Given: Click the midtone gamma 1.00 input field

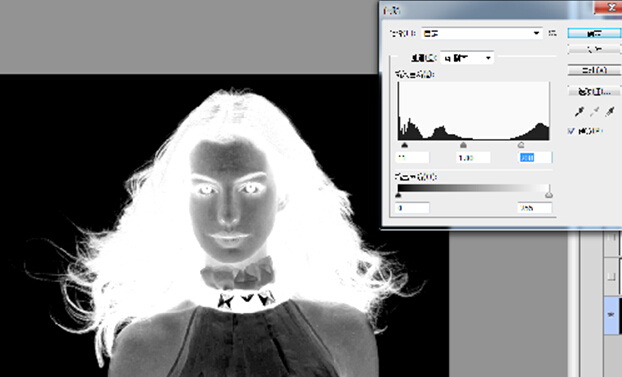Looking at the screenshot, I should [473, 158].
